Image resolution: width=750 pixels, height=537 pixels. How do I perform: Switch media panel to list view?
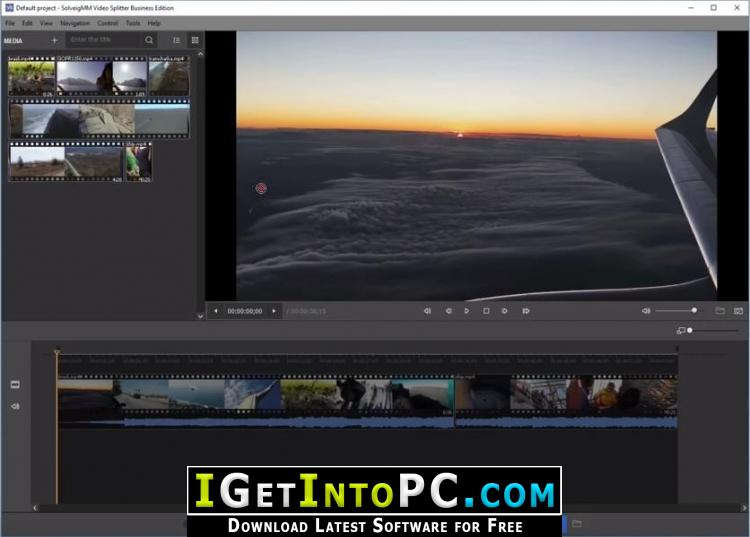tap(176, 40)
